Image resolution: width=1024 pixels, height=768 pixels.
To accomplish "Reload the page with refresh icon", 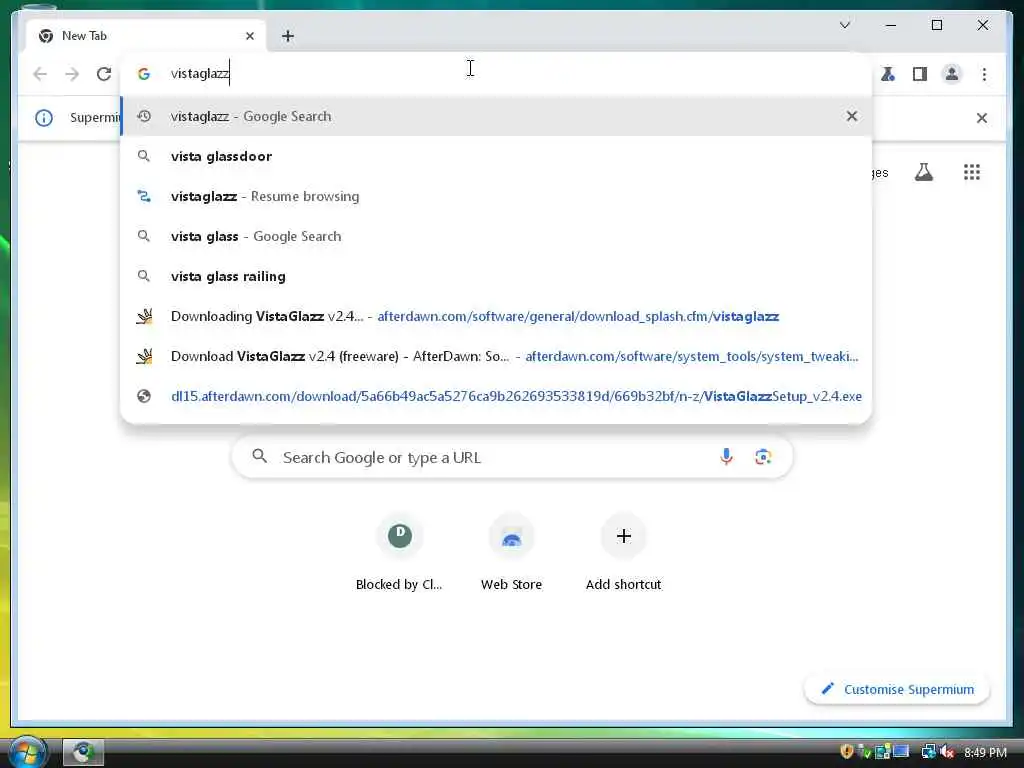I will (x=104, y=74).
